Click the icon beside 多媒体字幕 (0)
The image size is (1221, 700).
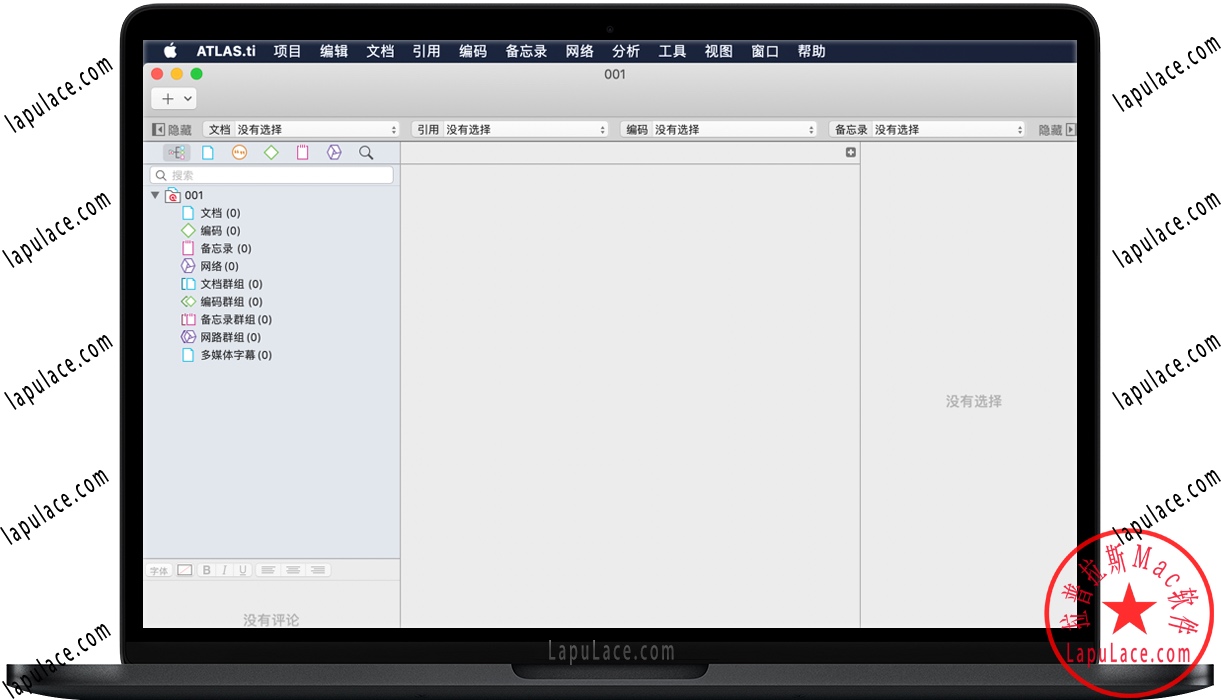188,355
